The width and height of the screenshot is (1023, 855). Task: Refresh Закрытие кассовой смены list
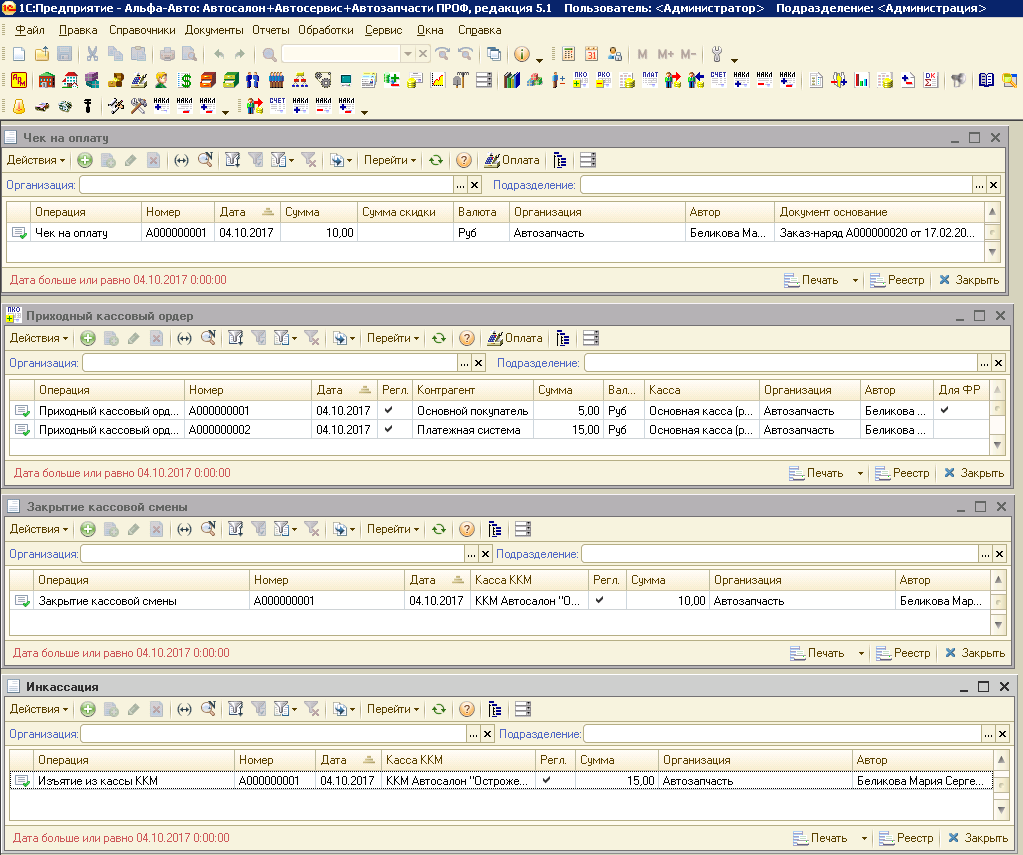(439, 529)
